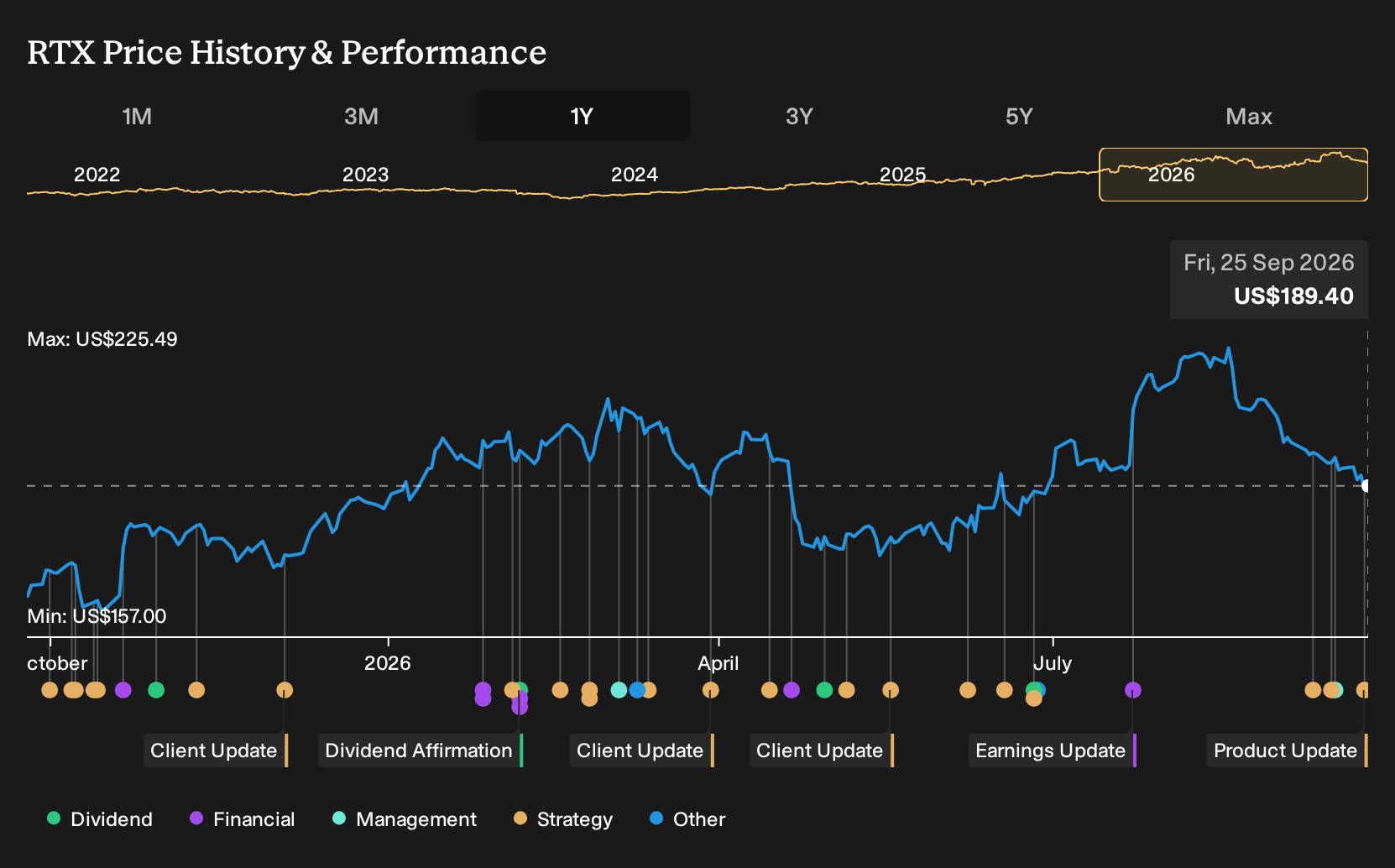Click the July axis label
Viewport: 1395px width, 868px height.
pyautogui.click(x=1053, y=663)
